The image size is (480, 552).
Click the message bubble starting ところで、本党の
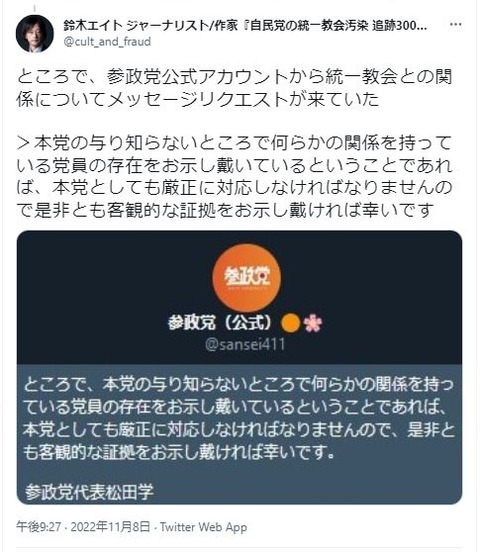point(239,434)
